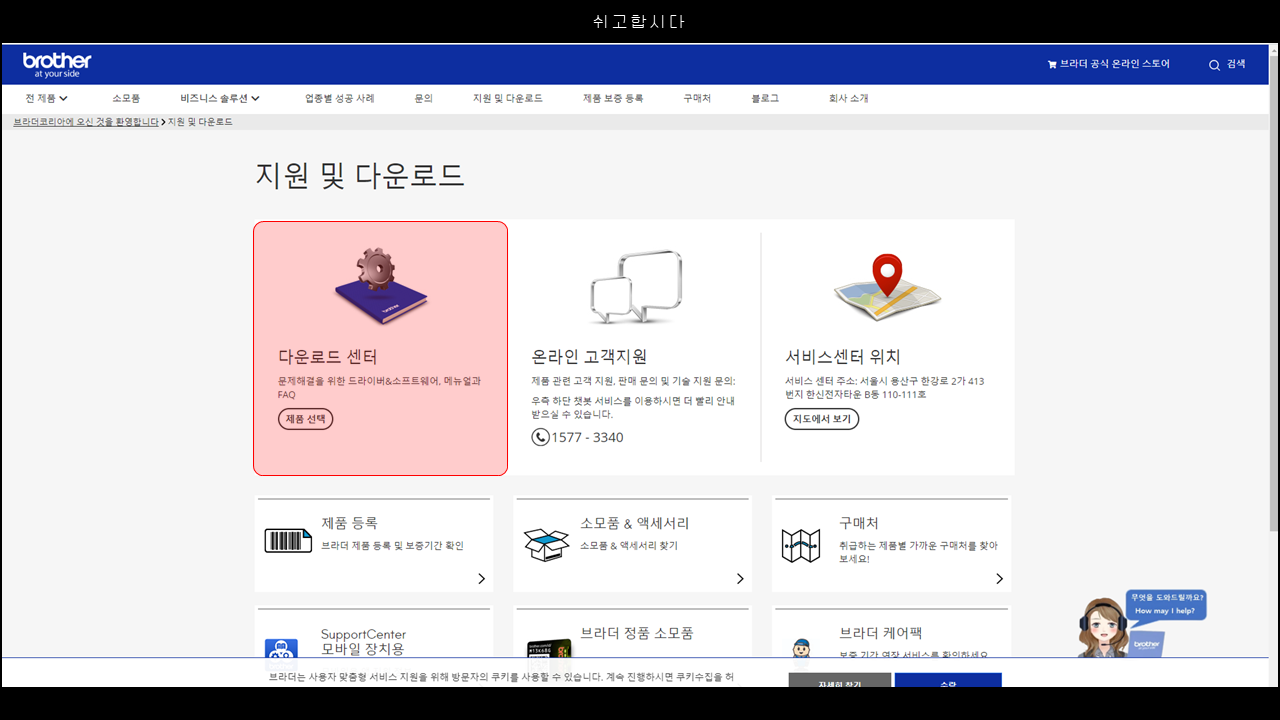This screenshot has width=1280, height=720.
Task: Click the 브라더 정품 소모품 title
Action: [x=637, y=633]
